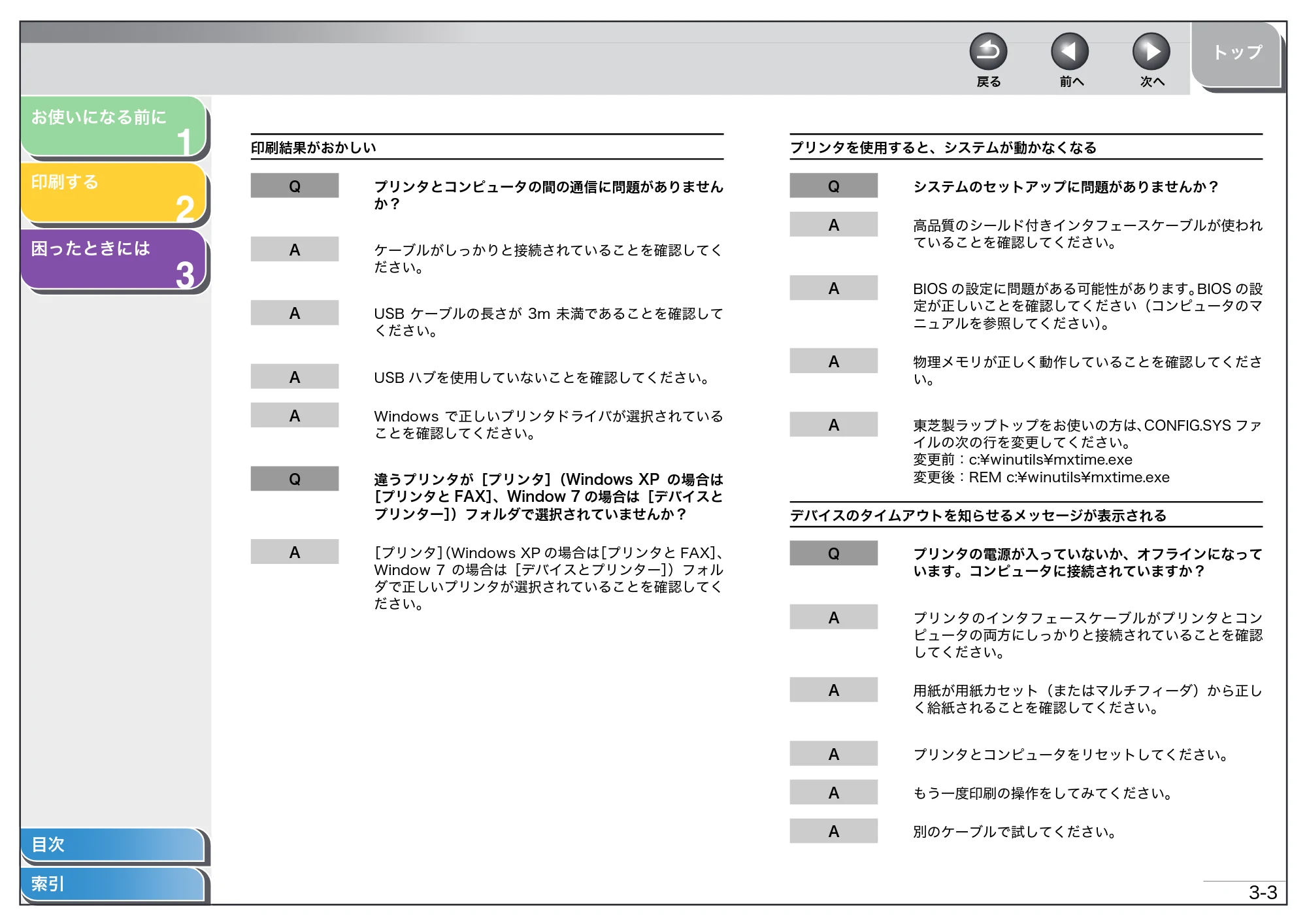The width and height of the screenshot is (1307, 924).
Task: Click question システムのセットアップに問題がありませんか？
Action: point(1066,187)
